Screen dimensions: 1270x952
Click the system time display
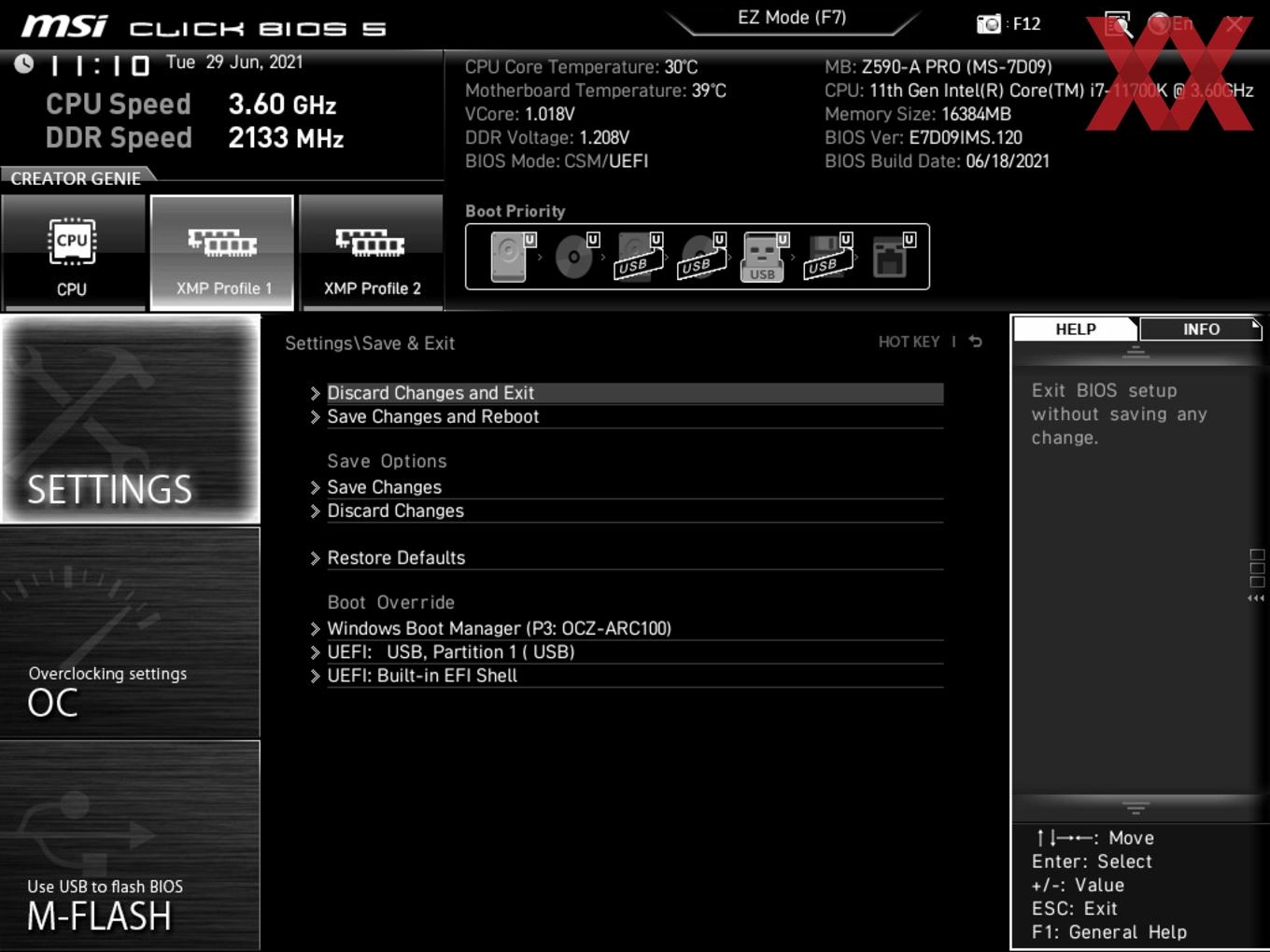(99, 65)
